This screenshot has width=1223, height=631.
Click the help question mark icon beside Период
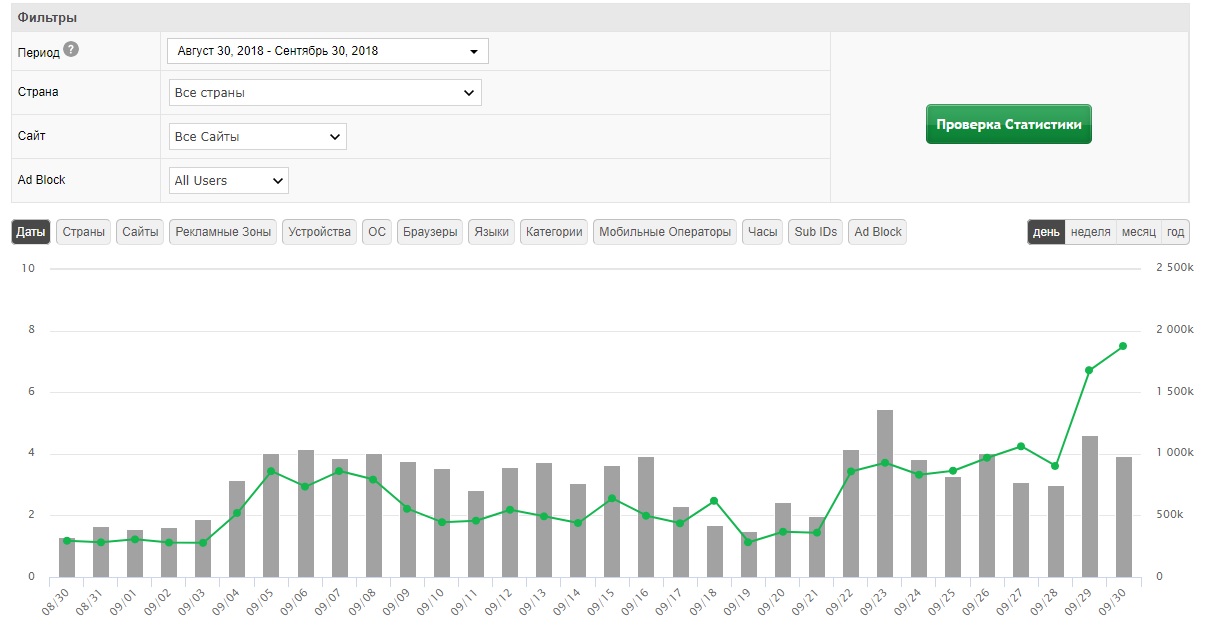pyautogui.click(x=71, y=49)
